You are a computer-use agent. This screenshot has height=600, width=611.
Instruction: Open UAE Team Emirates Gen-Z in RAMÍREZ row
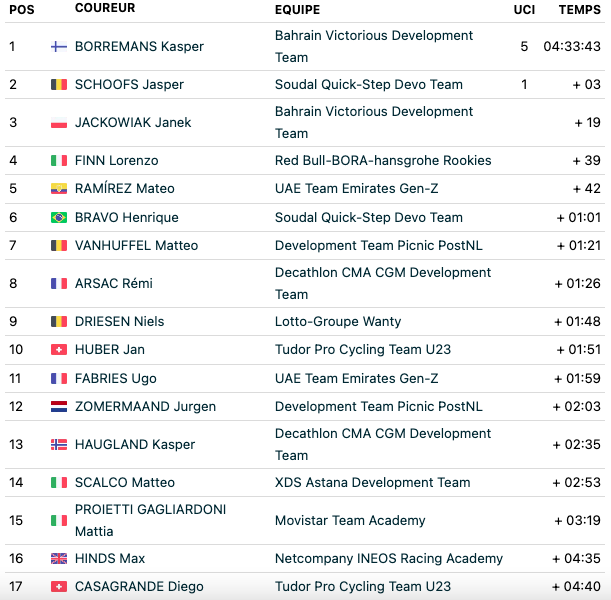[357, 189]
